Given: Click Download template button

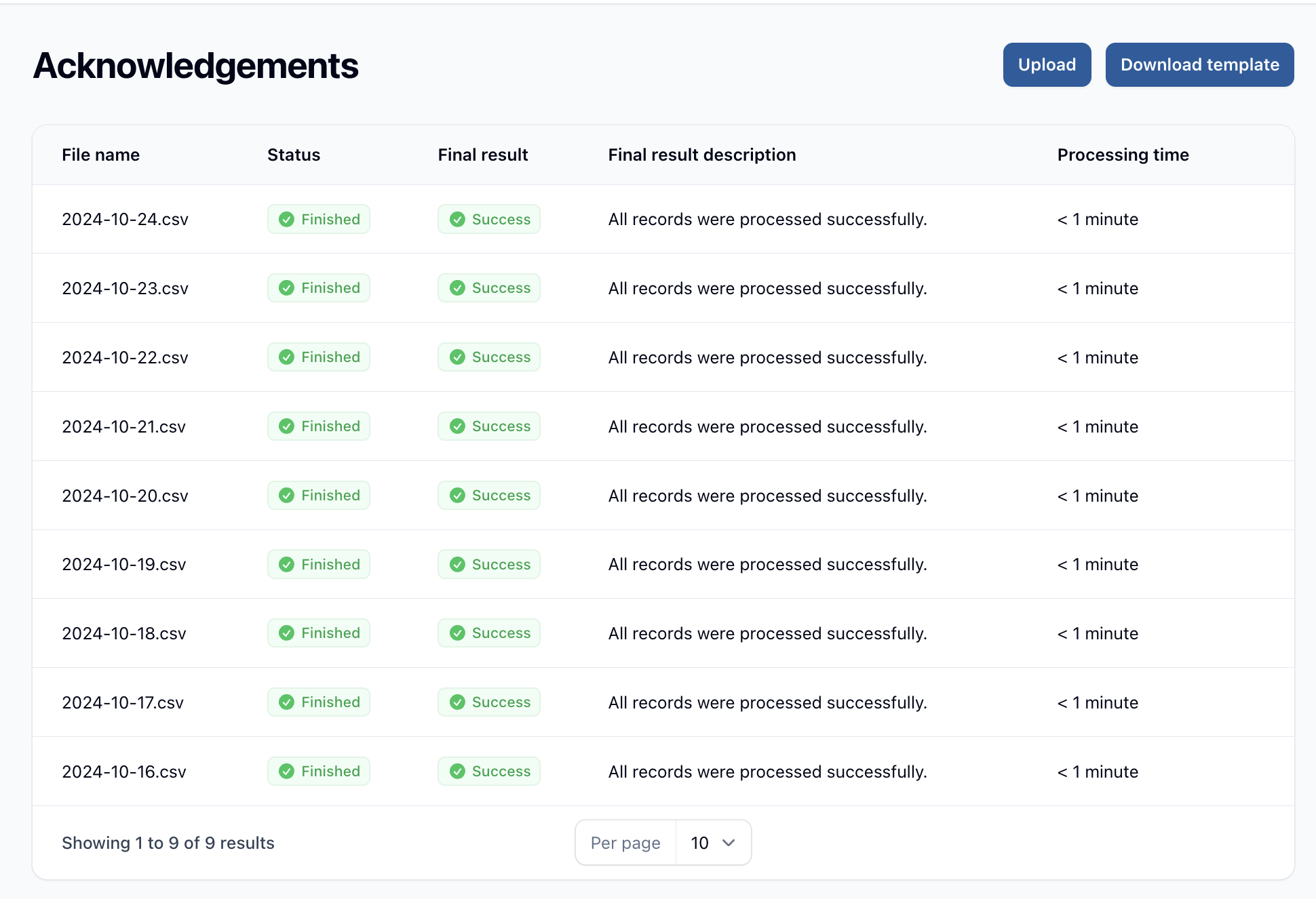Looking at the screenshot, I should point(1199,65).
